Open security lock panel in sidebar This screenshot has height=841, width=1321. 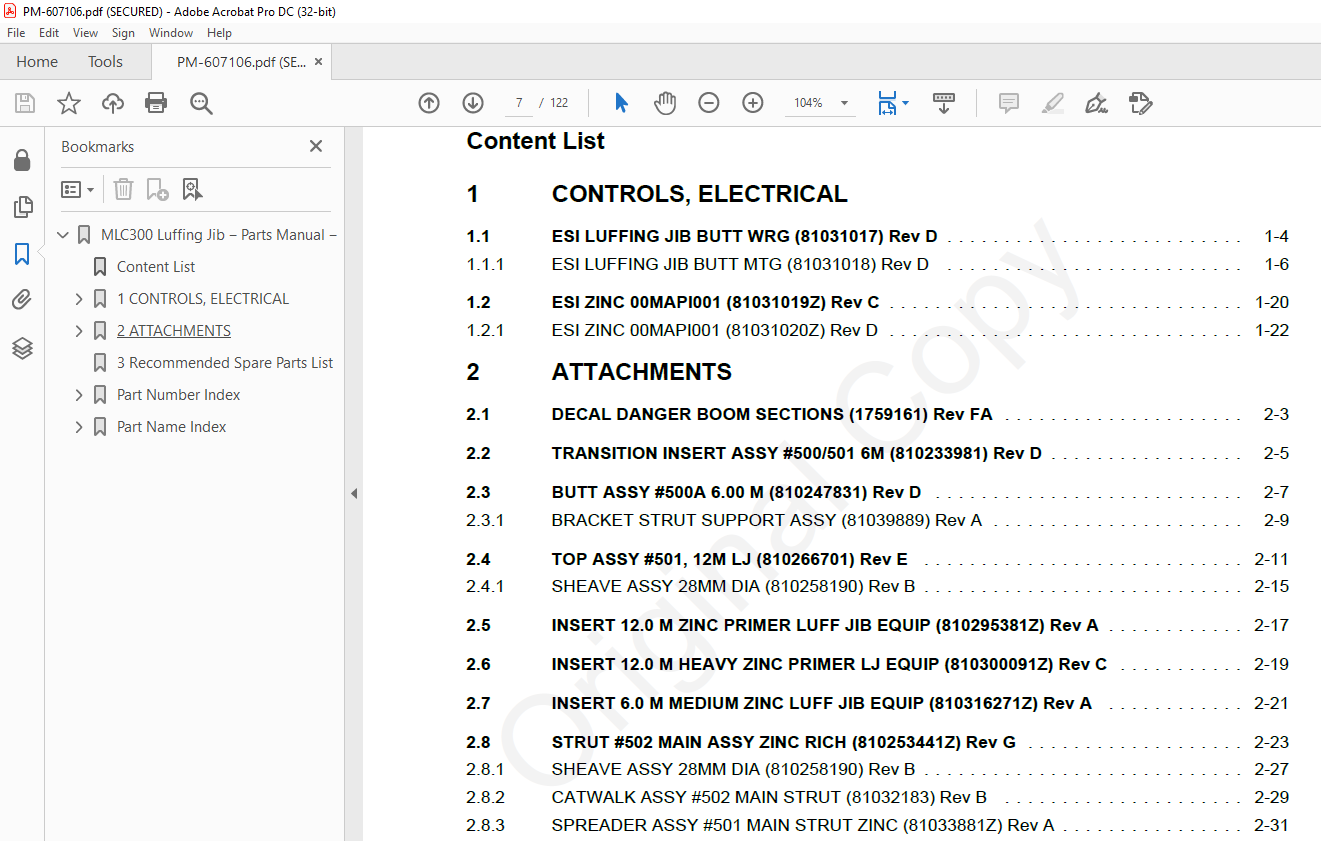[22, 160]
